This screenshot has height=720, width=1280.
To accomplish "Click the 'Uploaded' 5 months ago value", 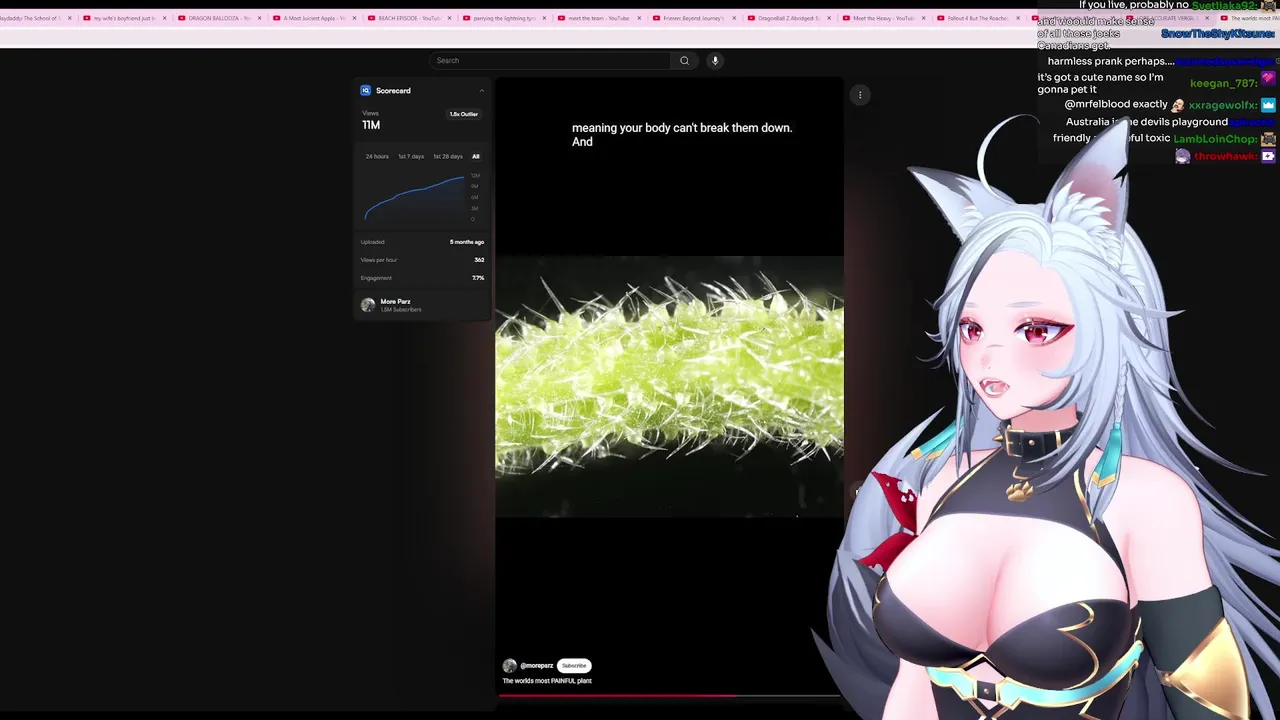I will (467, 242).
